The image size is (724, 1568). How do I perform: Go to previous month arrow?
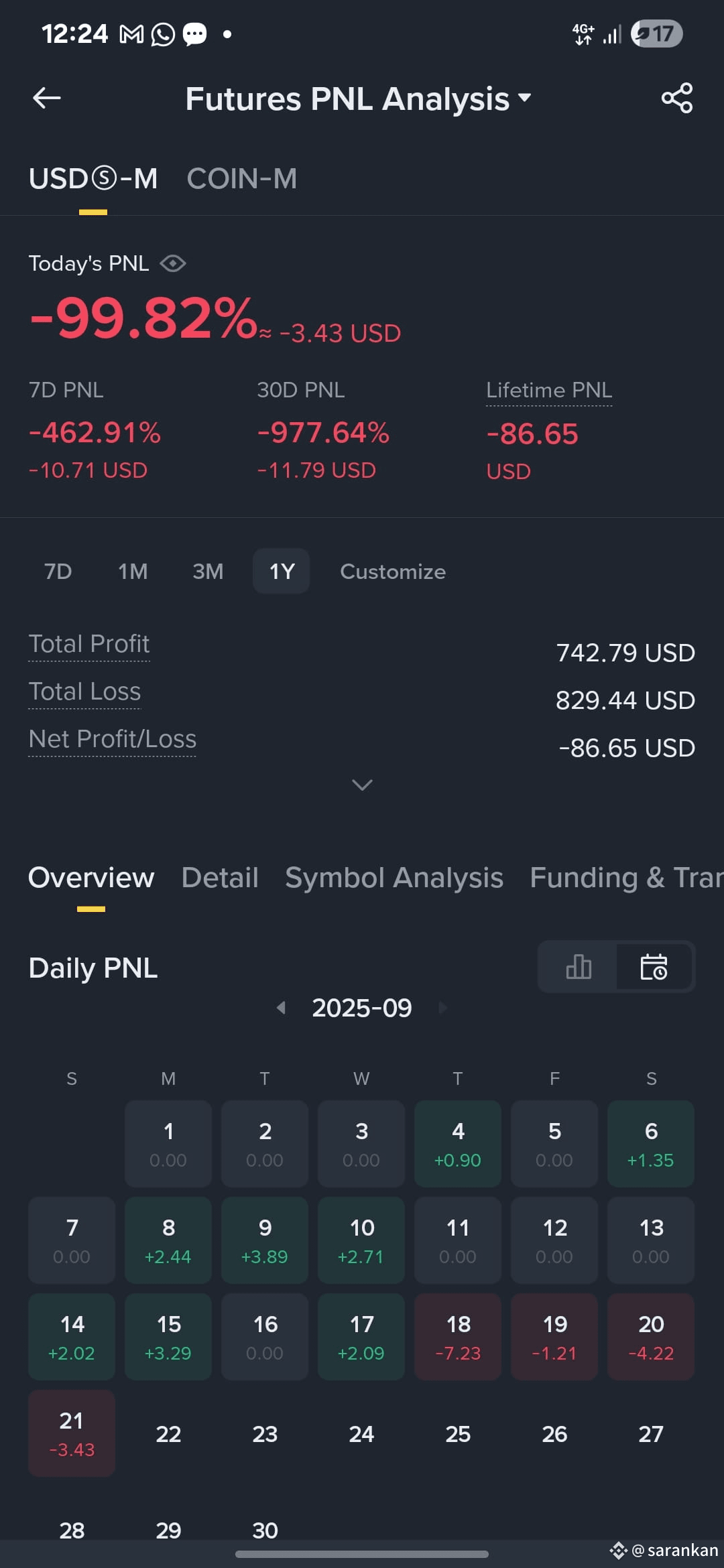(282, 1008)
